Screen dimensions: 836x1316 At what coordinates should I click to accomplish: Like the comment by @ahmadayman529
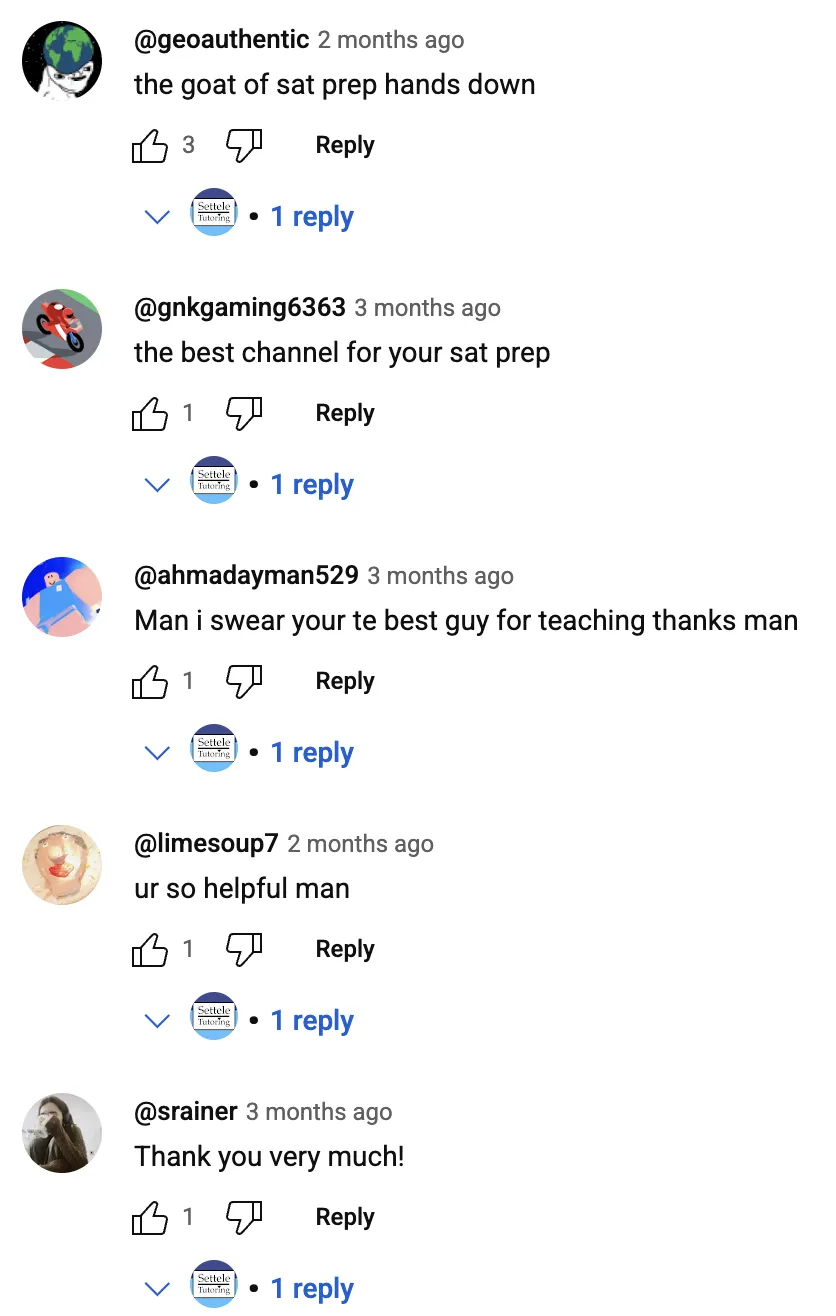(x=150, y=682)
